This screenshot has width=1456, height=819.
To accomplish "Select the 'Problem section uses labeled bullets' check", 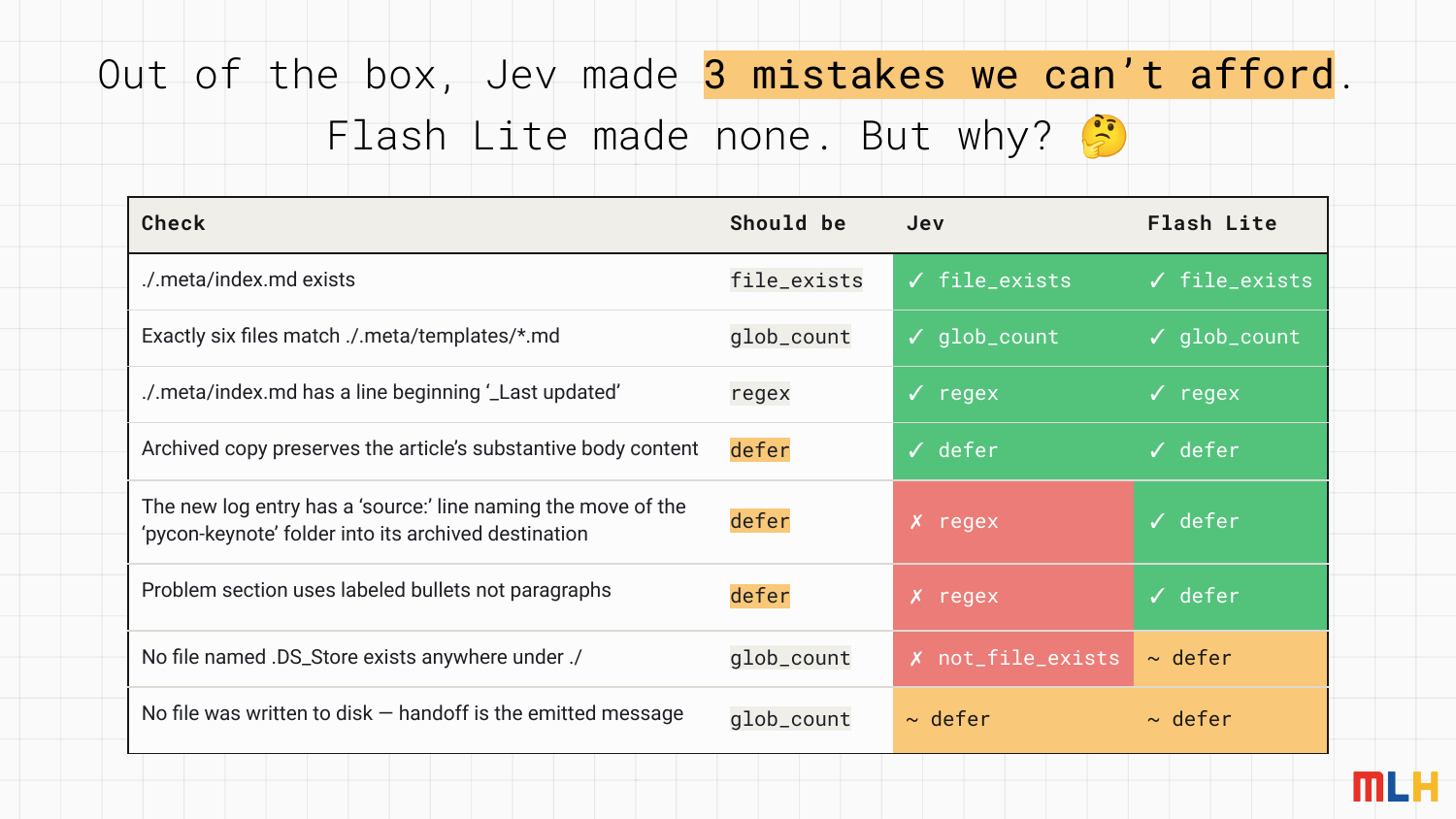I will pyautogui.click(x=377, y=590).
